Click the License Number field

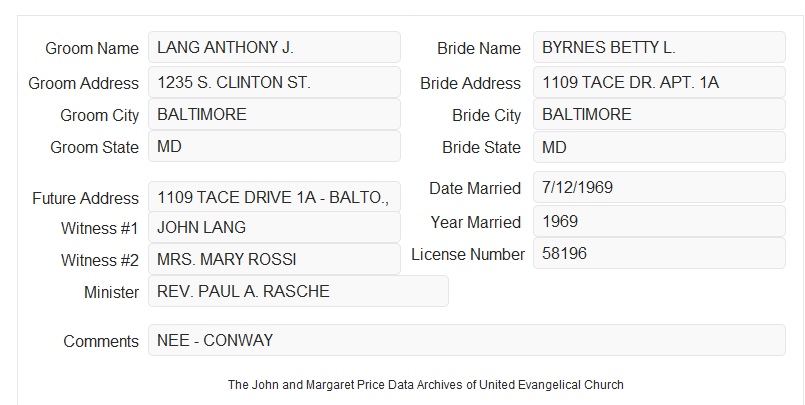659,253
